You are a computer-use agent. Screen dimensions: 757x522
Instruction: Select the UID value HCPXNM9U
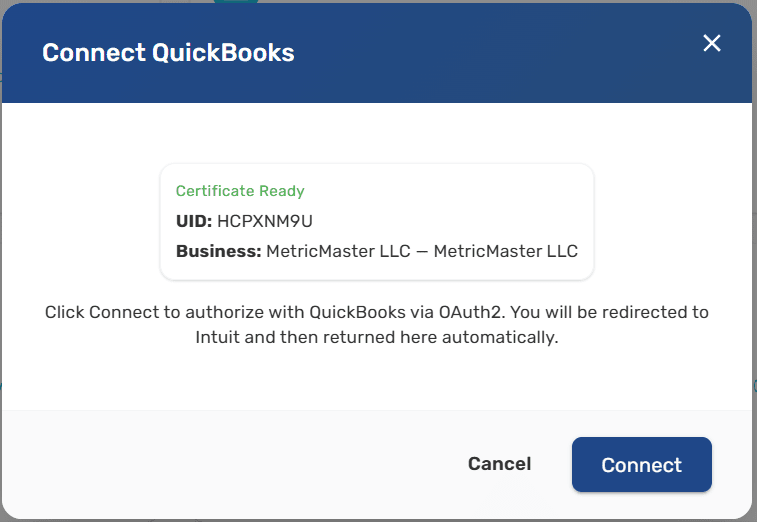click(x=265, y=221)
